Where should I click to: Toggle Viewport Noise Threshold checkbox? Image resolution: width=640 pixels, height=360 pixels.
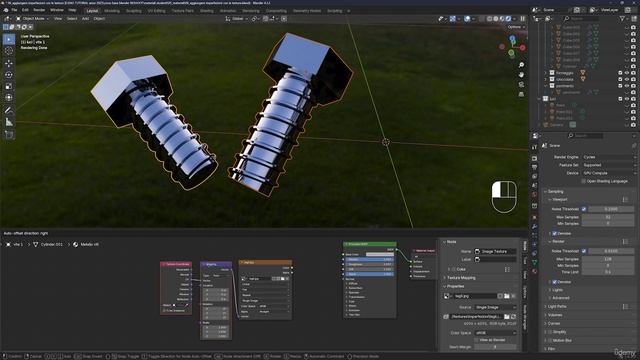point(584,209)
